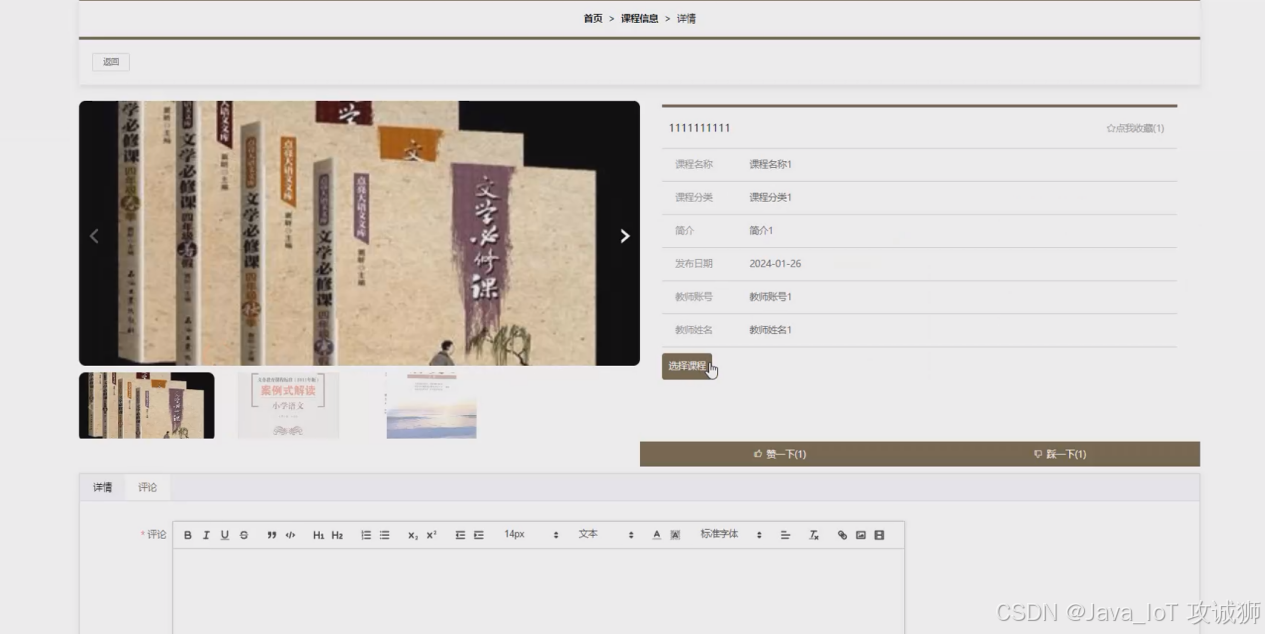Select the course title 1111111111

coord(699,128)
